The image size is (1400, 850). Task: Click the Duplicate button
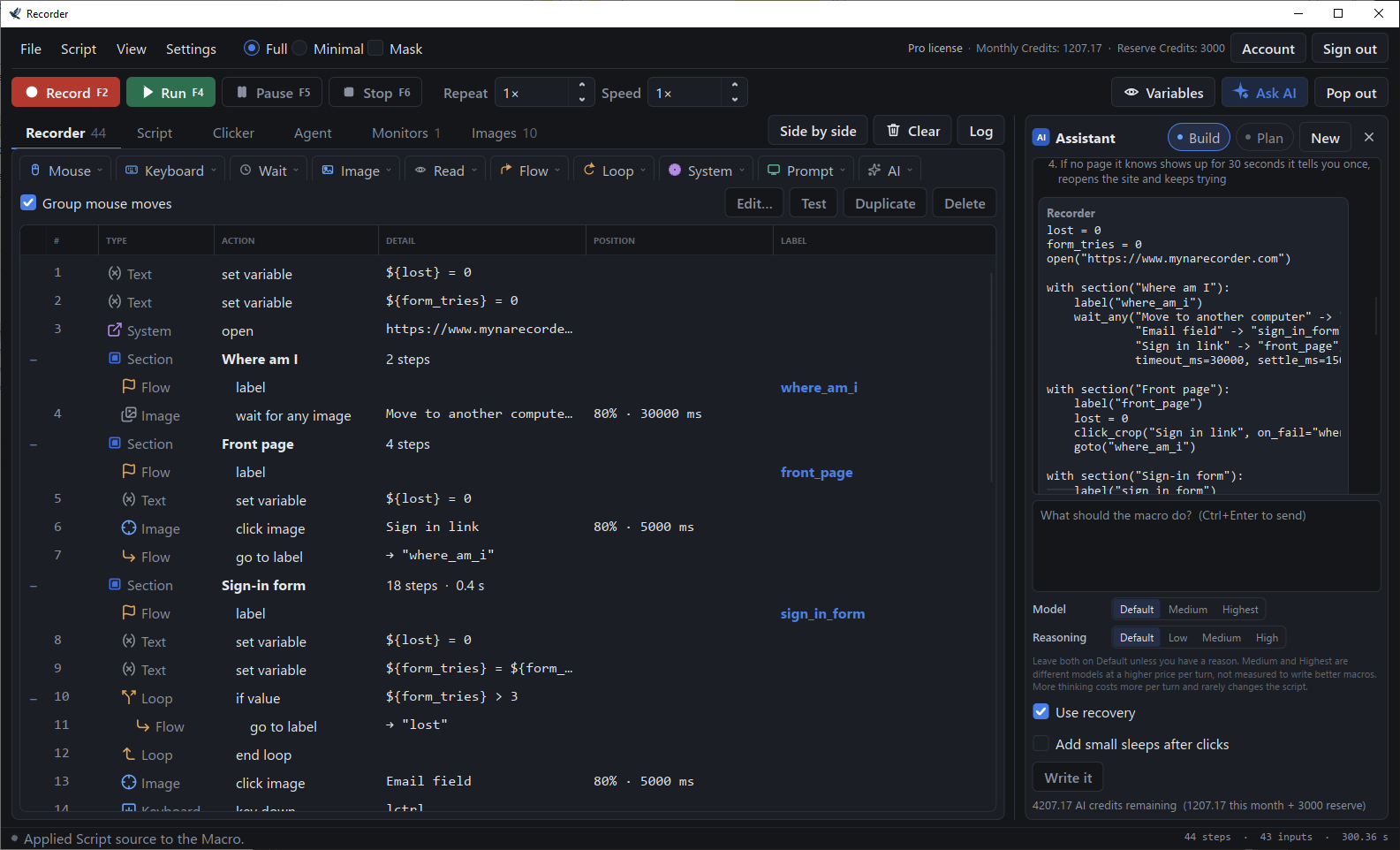pos(885,203)
